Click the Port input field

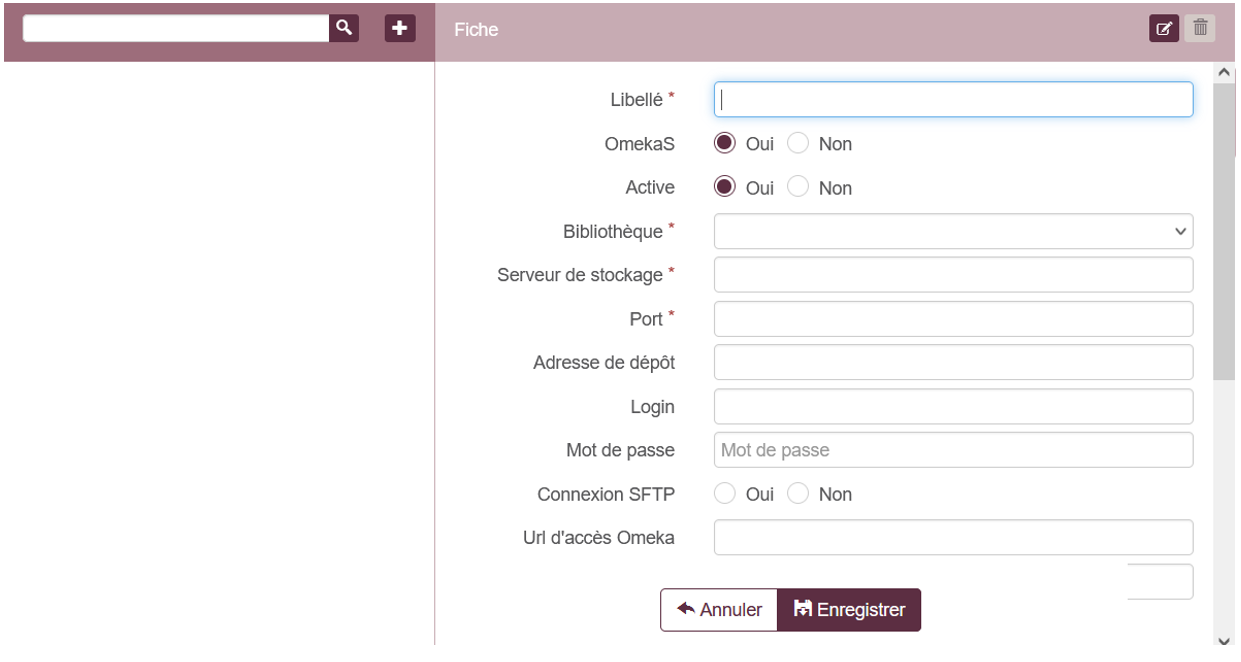952,318
